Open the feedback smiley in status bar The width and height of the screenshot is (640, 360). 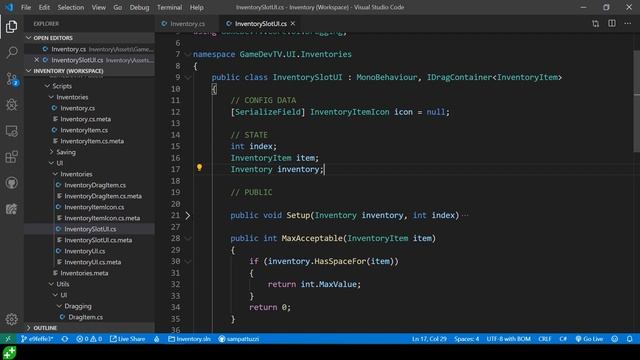[x=615, y=339]
